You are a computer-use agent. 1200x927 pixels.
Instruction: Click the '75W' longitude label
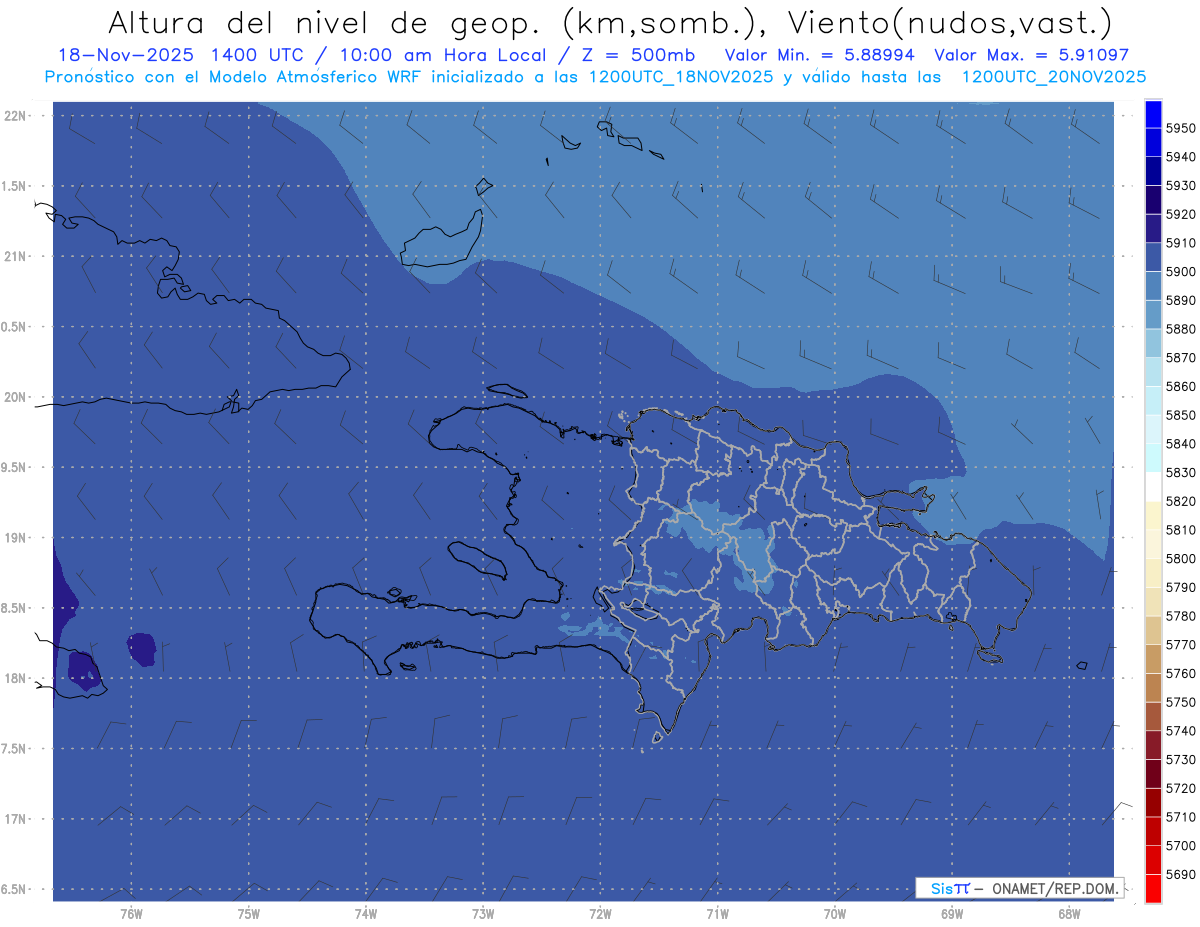click(x=249, y=914)
